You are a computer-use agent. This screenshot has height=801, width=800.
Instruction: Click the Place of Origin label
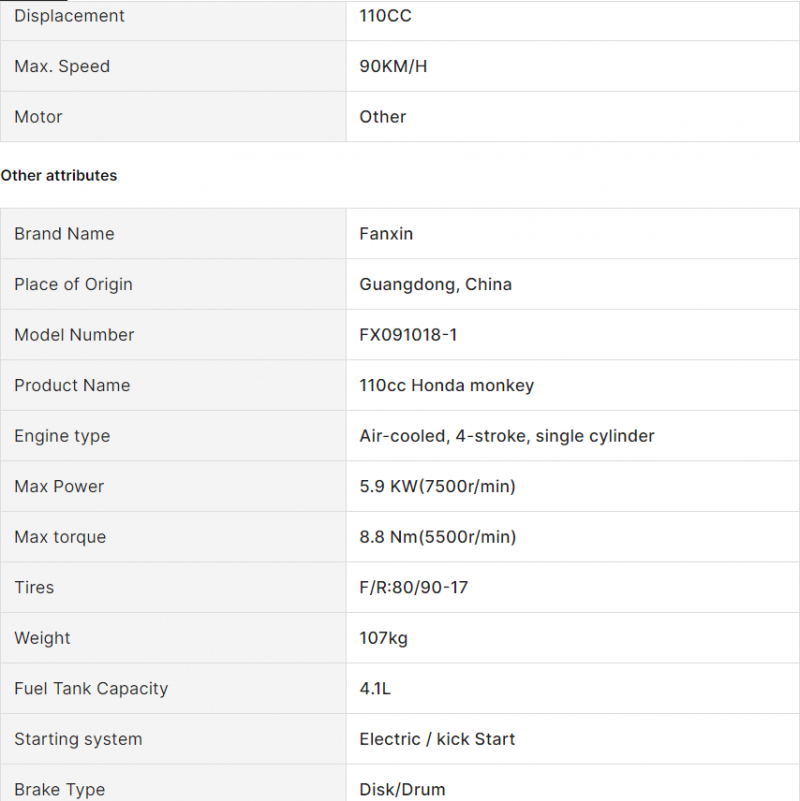coord(73,284)
